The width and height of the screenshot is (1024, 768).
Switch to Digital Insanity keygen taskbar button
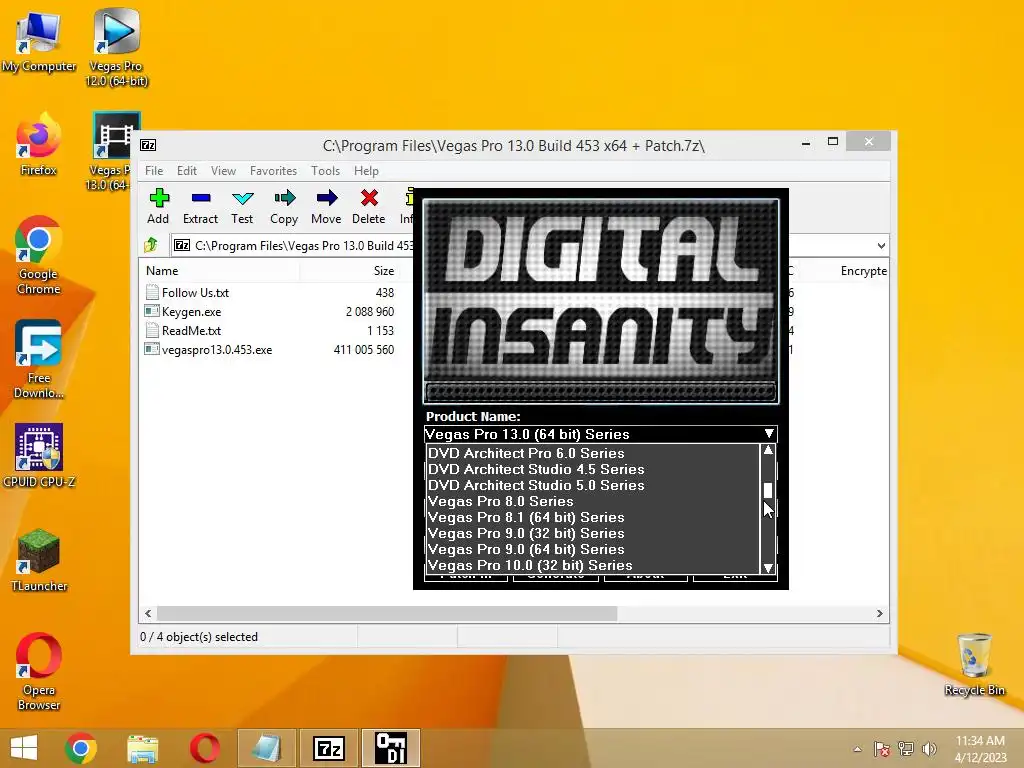[391, 748]
